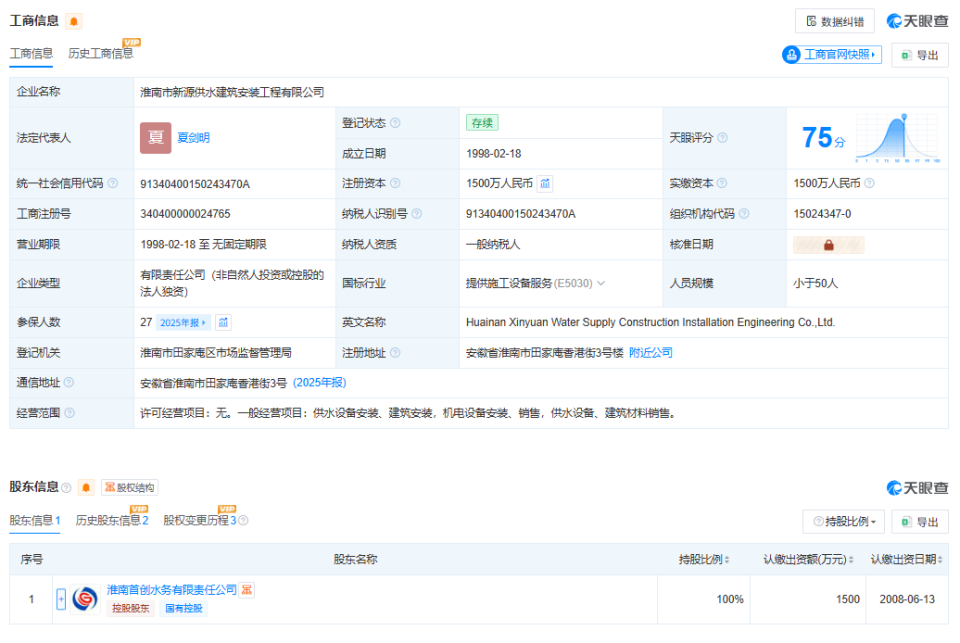This screenshot has height=643, width=960.
Task: Click the 75分 score distribution chart
Action: click(x=897, y=138)
